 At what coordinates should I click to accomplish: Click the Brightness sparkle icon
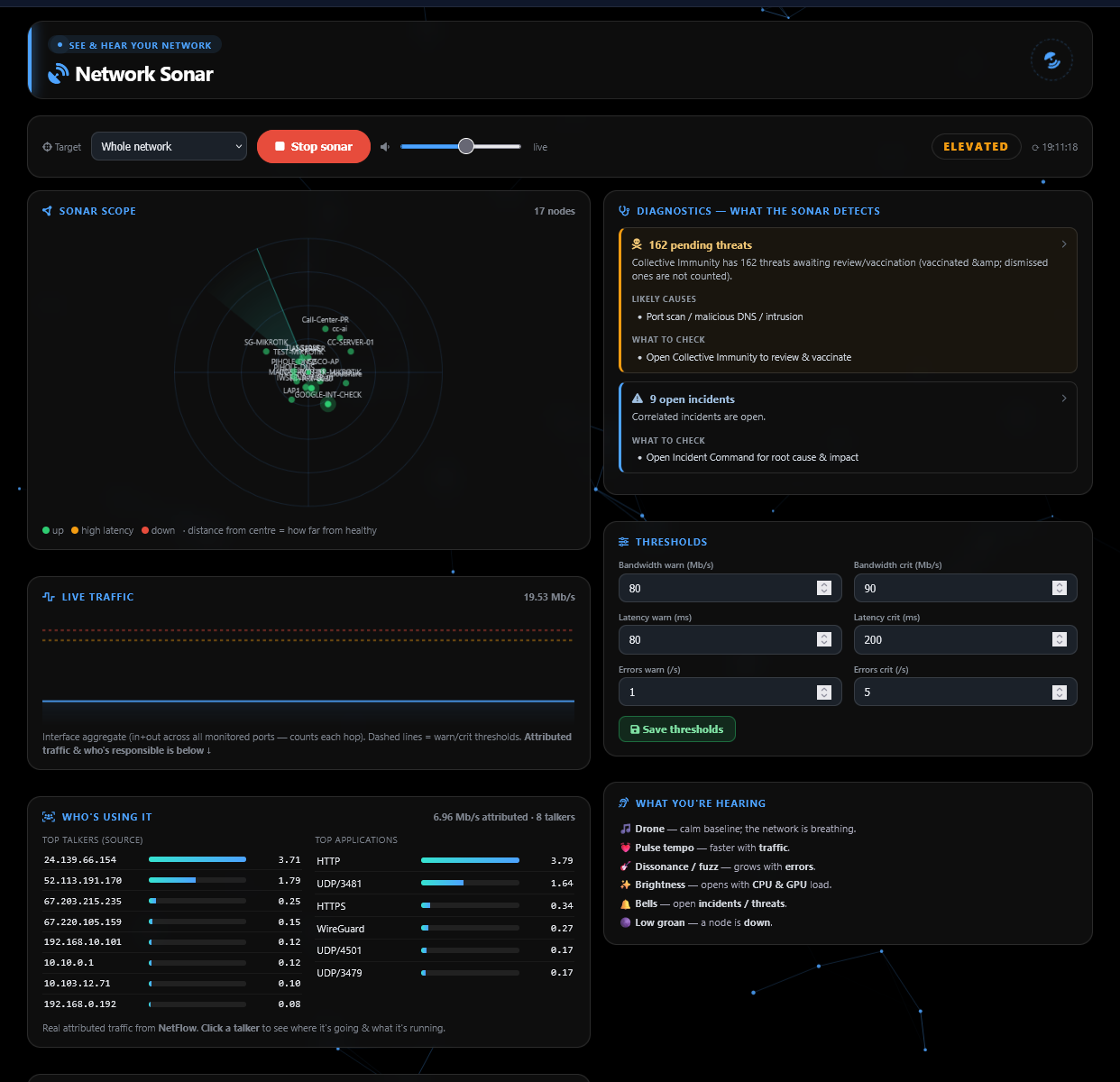pyautogui.click(x=626, y=885)
